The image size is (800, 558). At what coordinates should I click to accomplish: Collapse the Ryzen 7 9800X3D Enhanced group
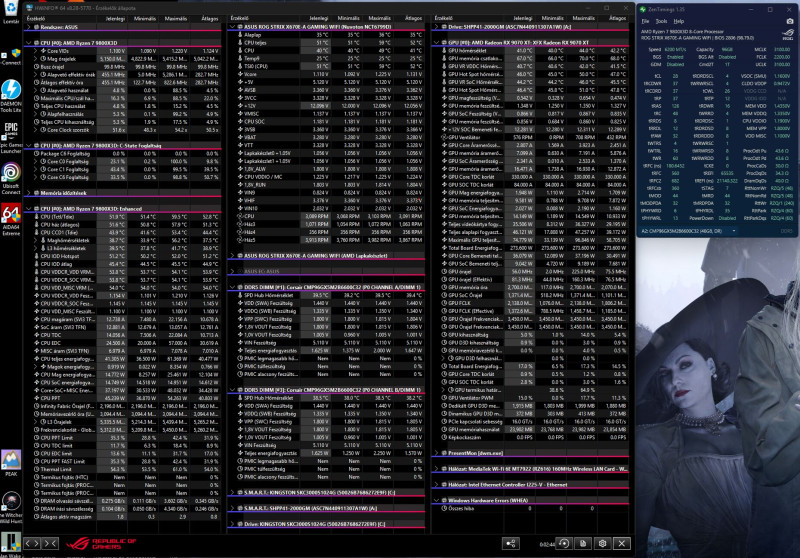pos(29,209)
